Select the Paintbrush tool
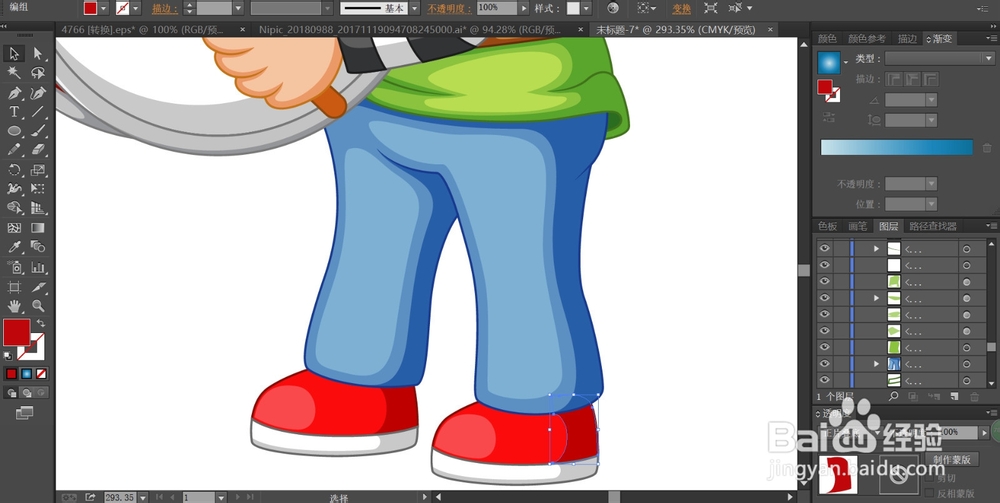This screenshot has width=1000, height=503. (x=38, y=131)
